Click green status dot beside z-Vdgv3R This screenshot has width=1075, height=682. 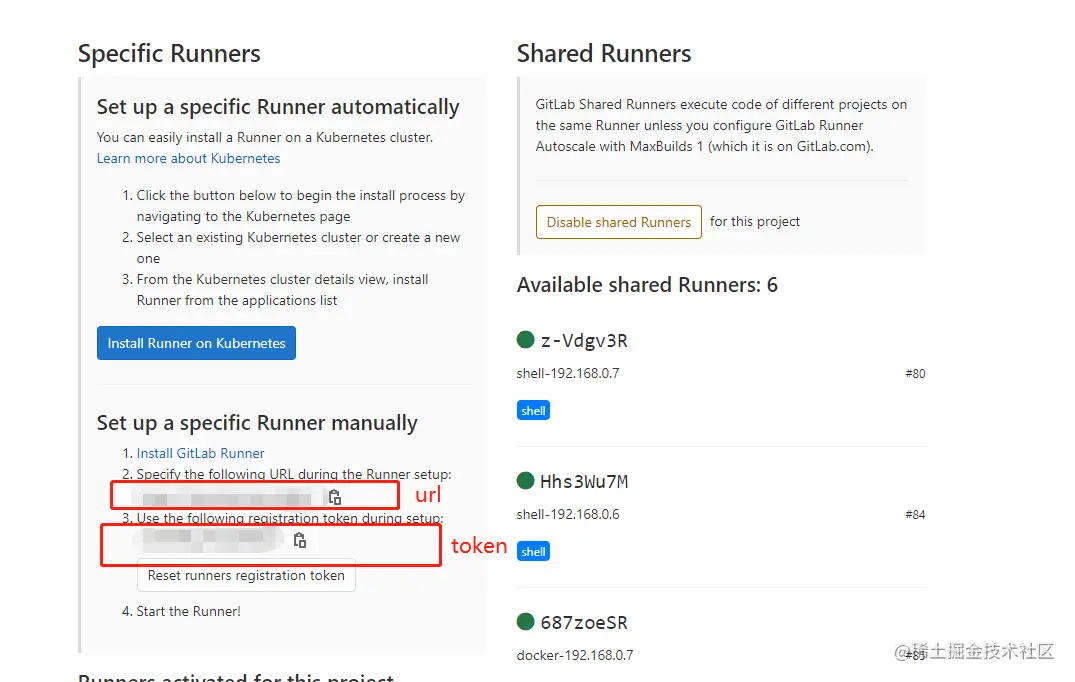[525, 339]
